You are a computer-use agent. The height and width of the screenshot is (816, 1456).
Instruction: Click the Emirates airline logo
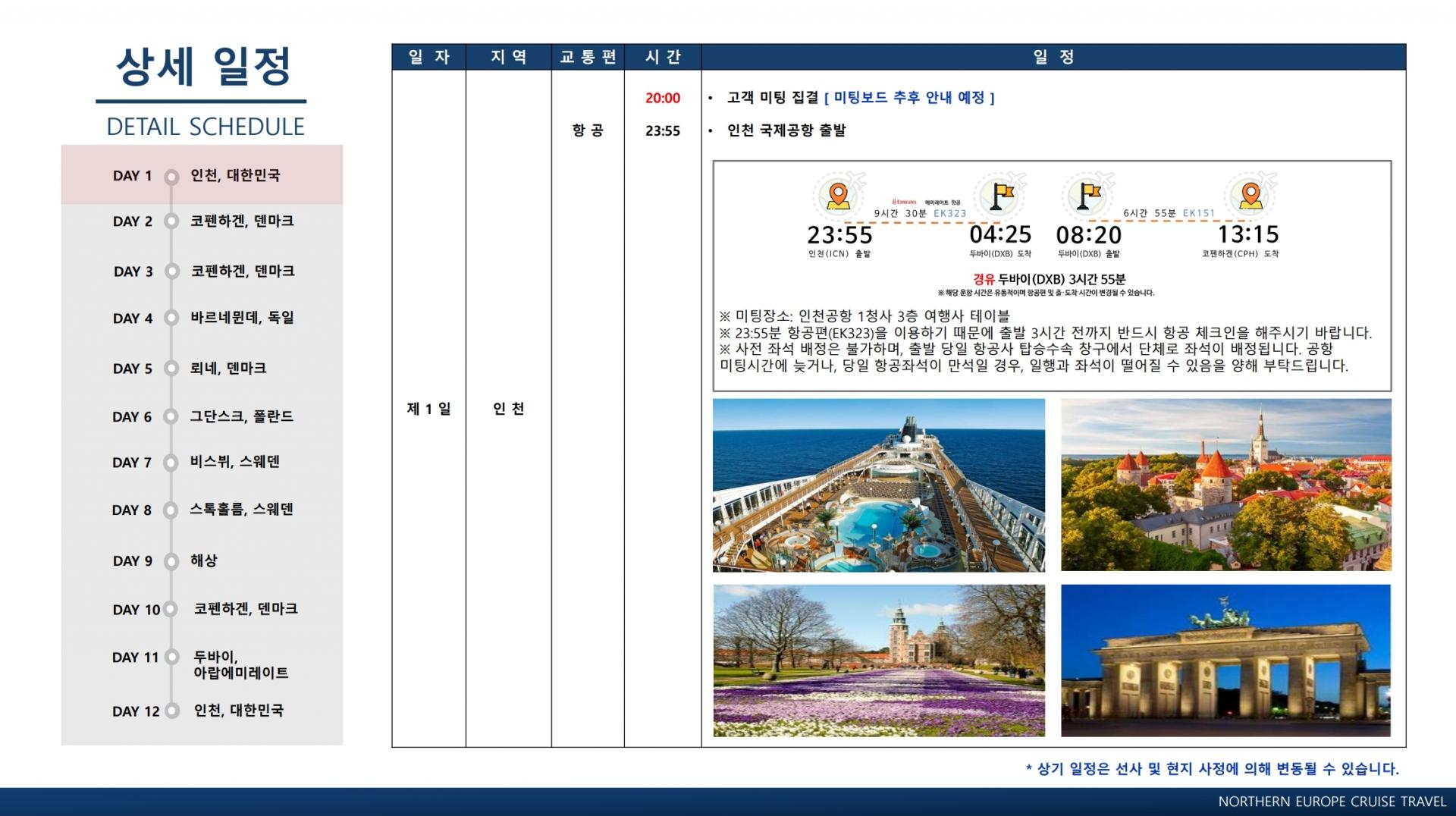(x=904, y=202)
